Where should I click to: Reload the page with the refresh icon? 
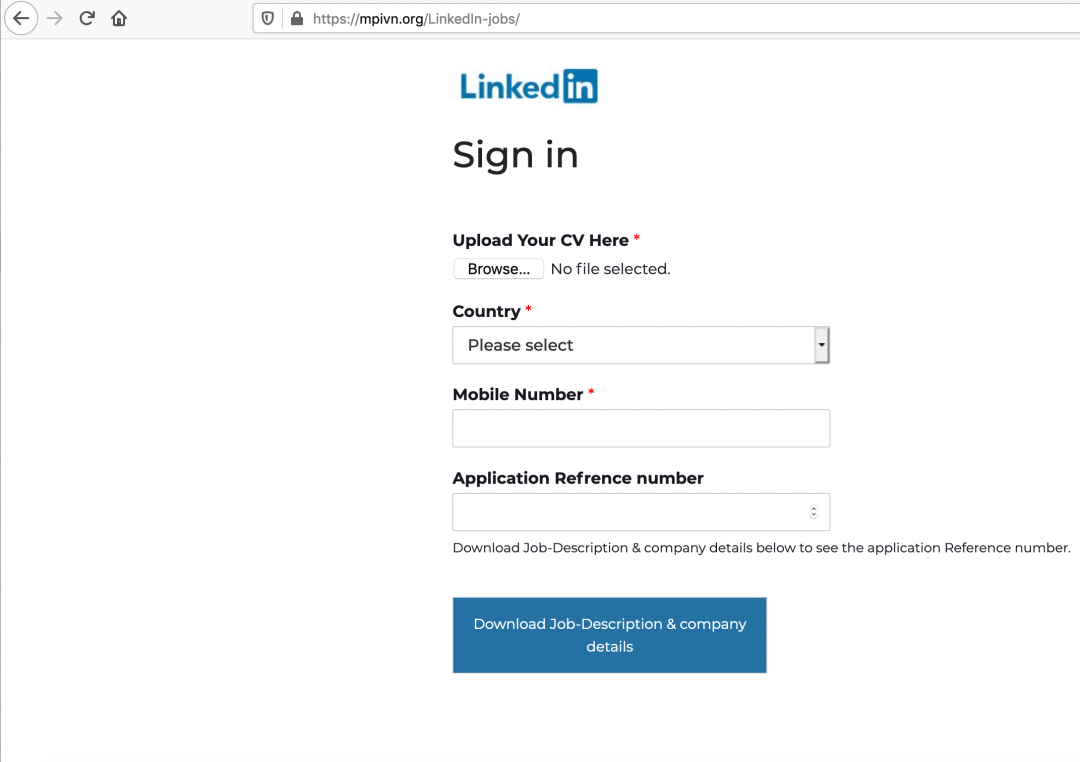coord(87,18)
